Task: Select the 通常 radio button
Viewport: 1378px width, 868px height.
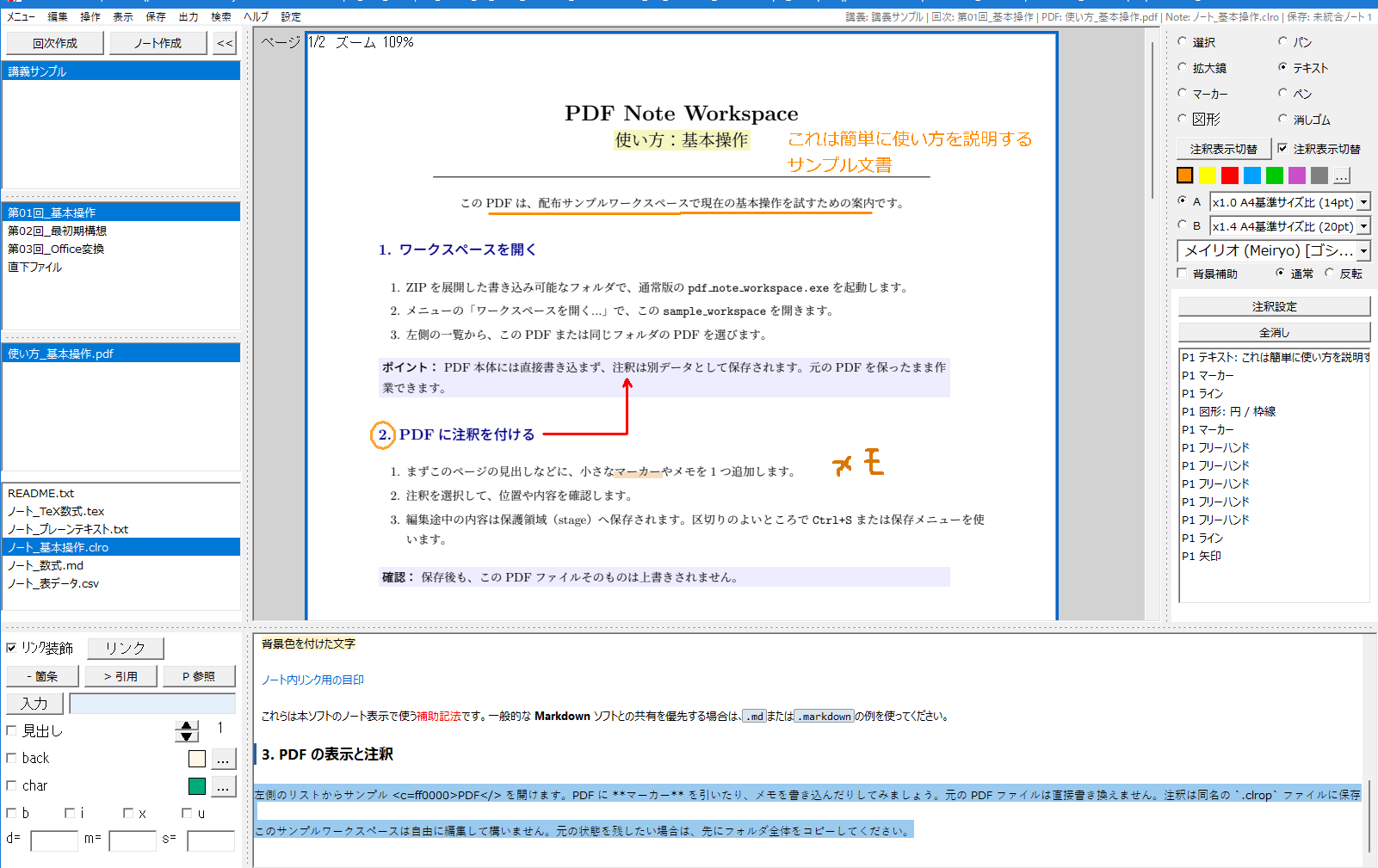Action: coord(1281,273)
